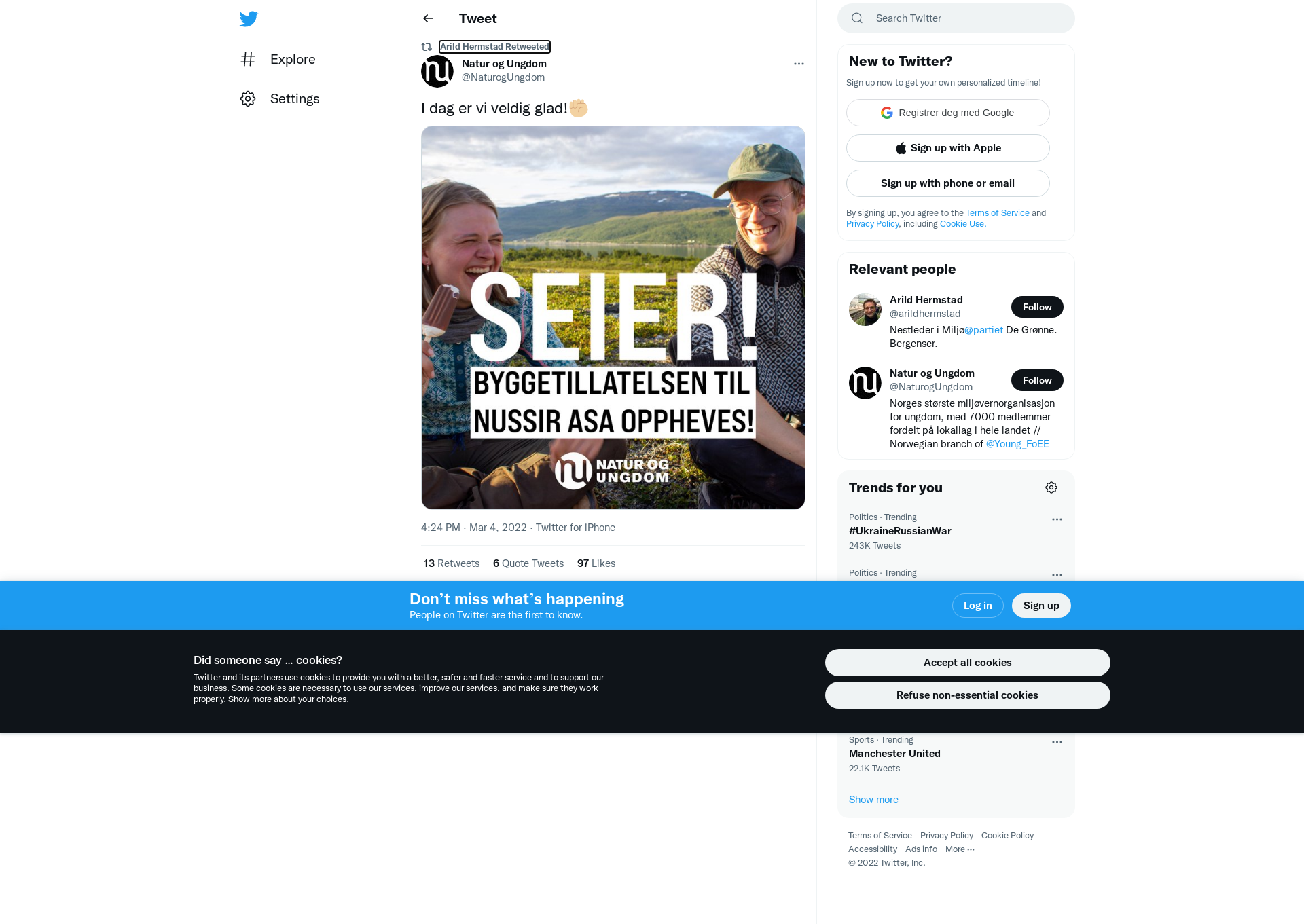
Task: Expand options for #UkraineRussianWar trend
Action: (x=1057, y=519)
